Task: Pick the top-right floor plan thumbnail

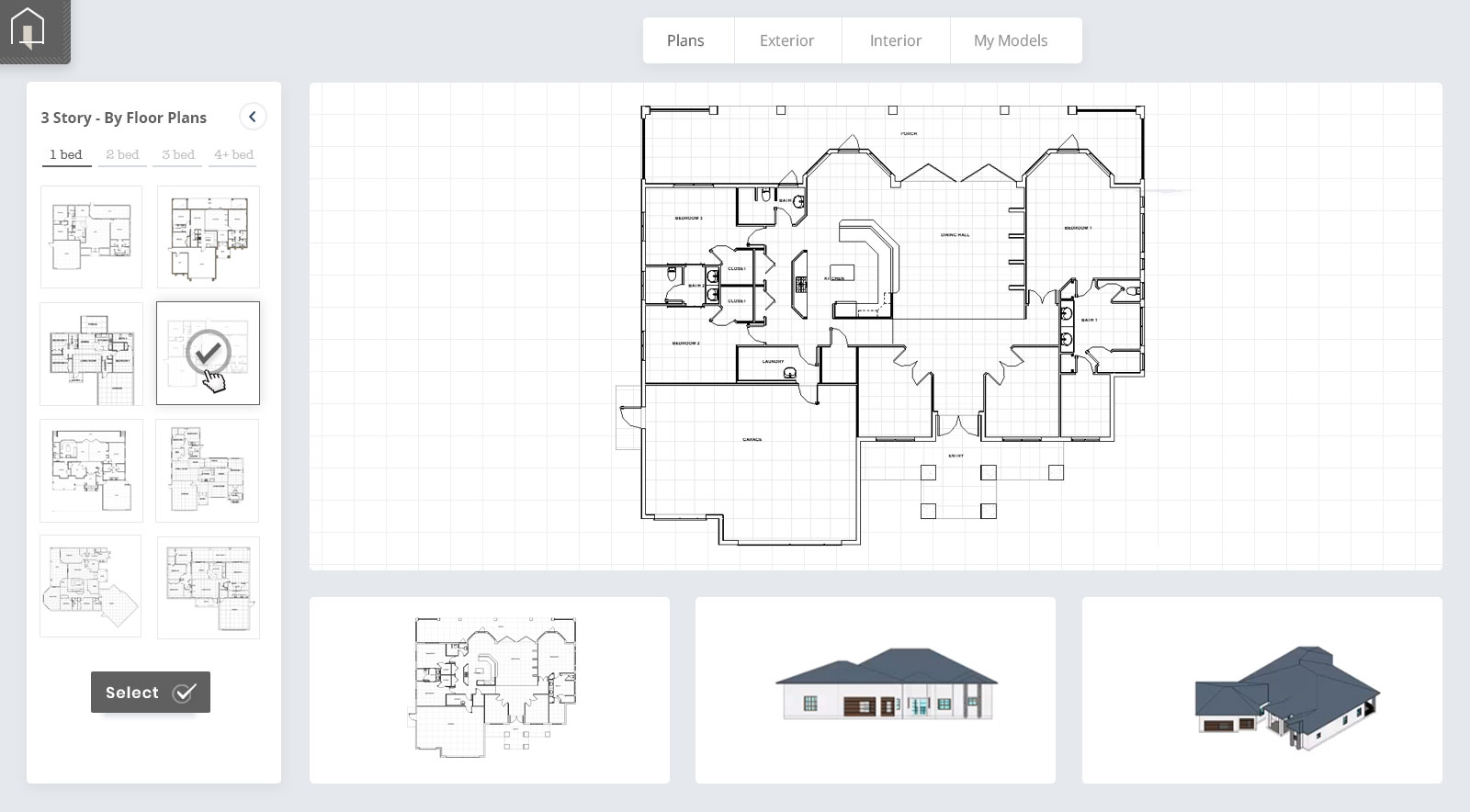Action: click(209, 237)
